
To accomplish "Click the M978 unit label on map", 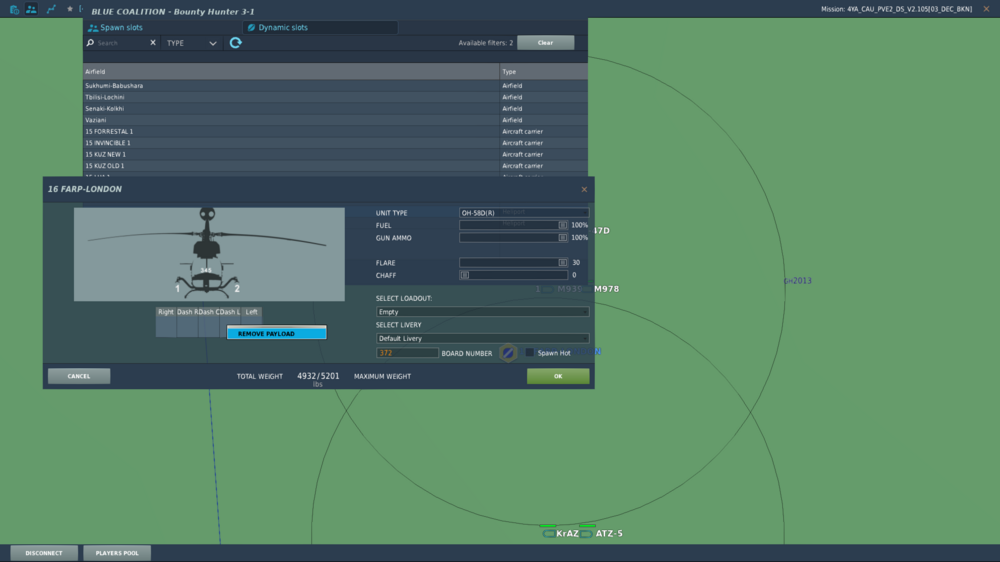I will coord(607,289).
